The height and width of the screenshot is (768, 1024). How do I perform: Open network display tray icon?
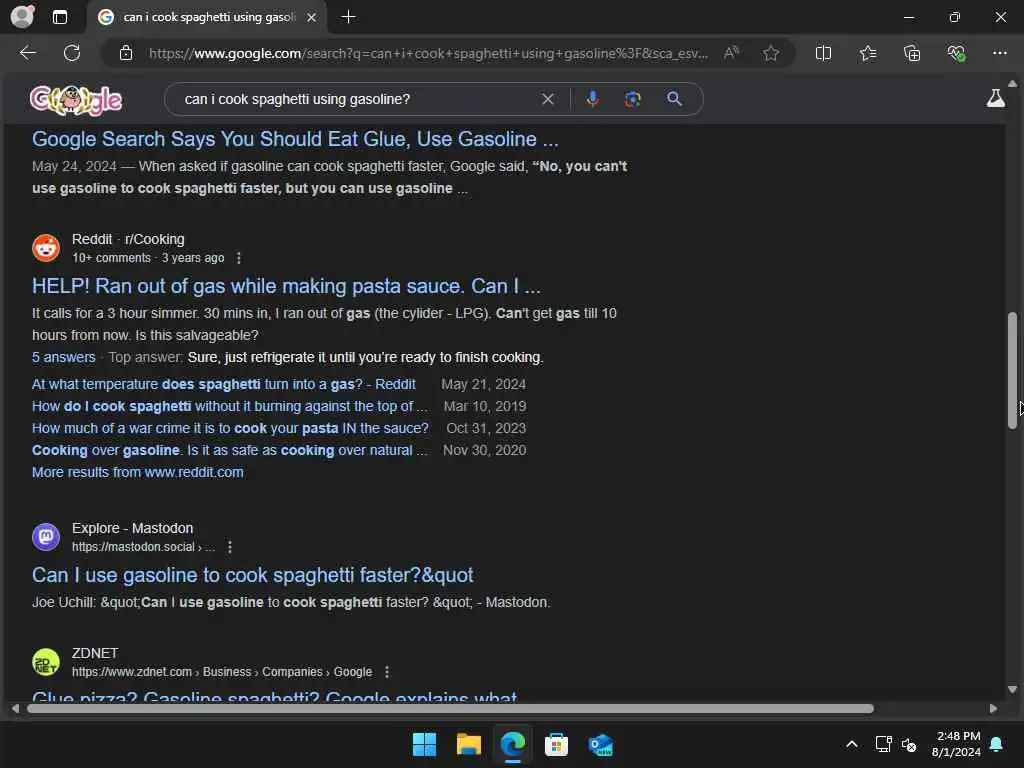point(883,744)
